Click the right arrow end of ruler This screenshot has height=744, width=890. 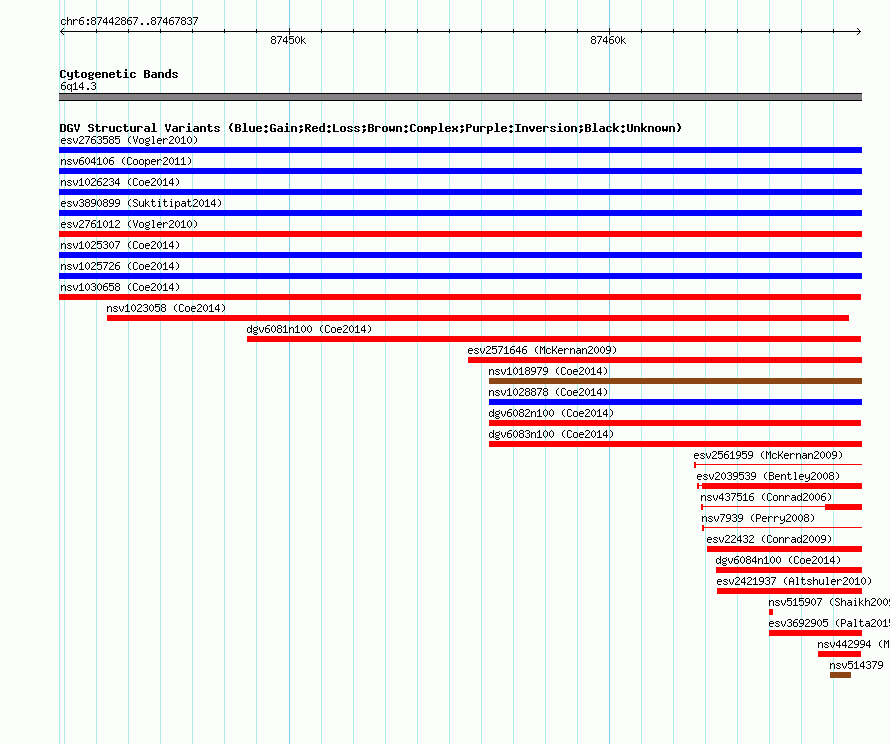coord(859,32)
